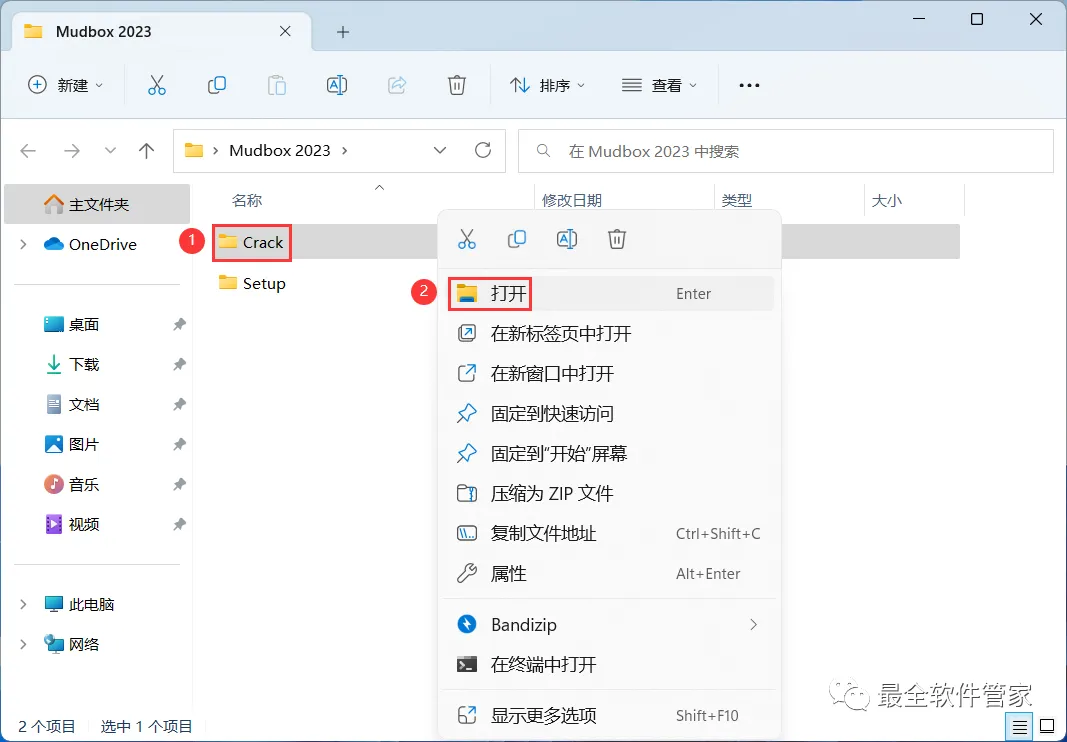Click the toolbar Delete trash icon
Image resolution: width=1067 pixels, height=742 pixels.
[x=457, y=85]
